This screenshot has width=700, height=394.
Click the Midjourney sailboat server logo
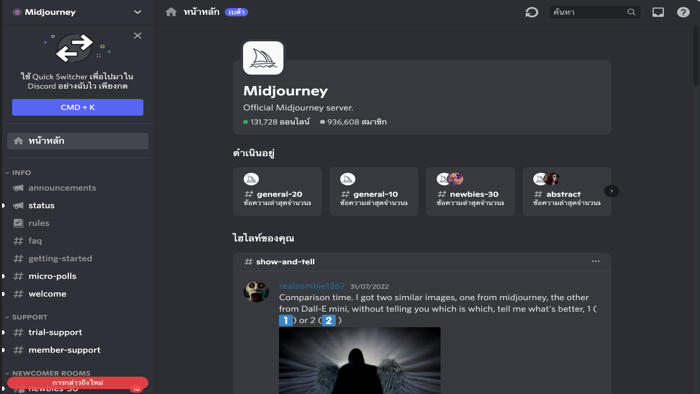[x=263, y=58]
